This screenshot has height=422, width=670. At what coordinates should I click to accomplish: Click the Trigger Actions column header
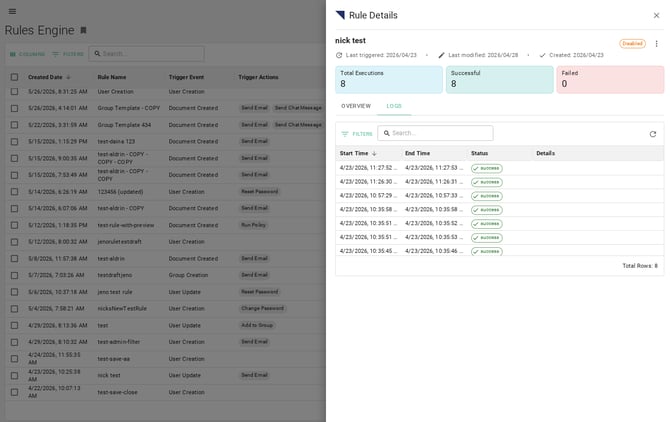(258, 77)
